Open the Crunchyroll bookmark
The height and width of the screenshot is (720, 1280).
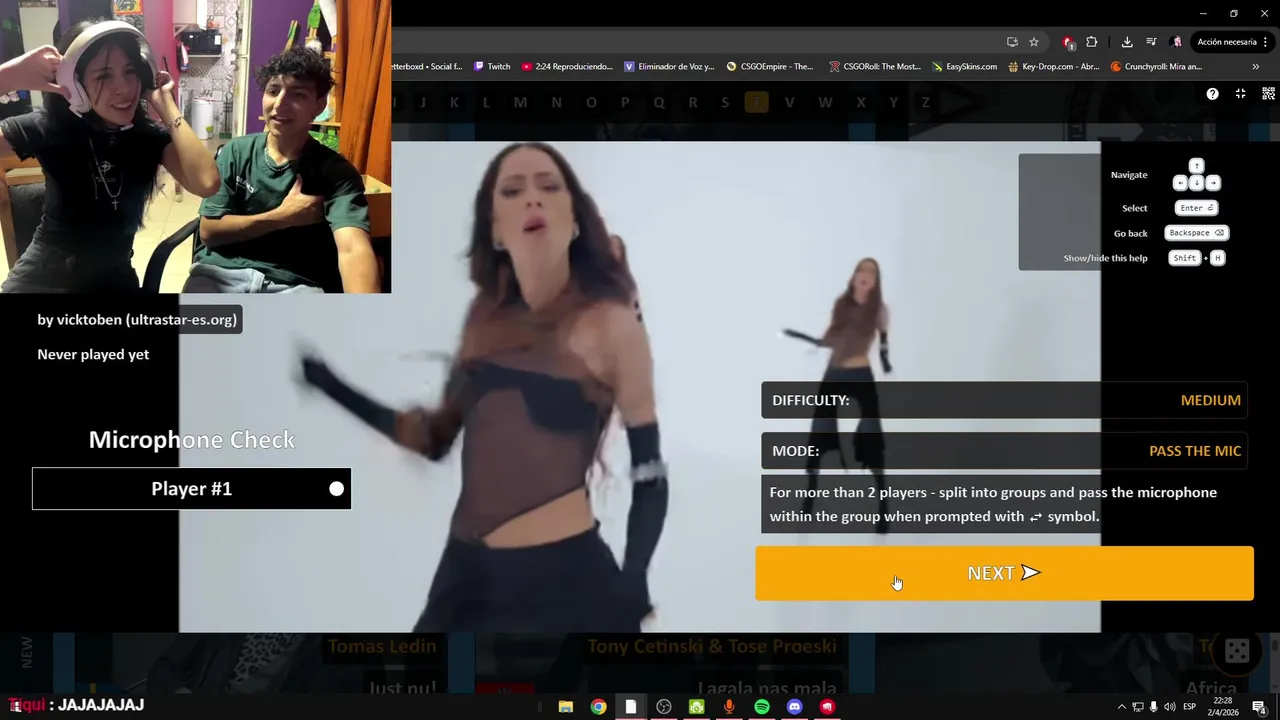click(x=1157, y=67)
